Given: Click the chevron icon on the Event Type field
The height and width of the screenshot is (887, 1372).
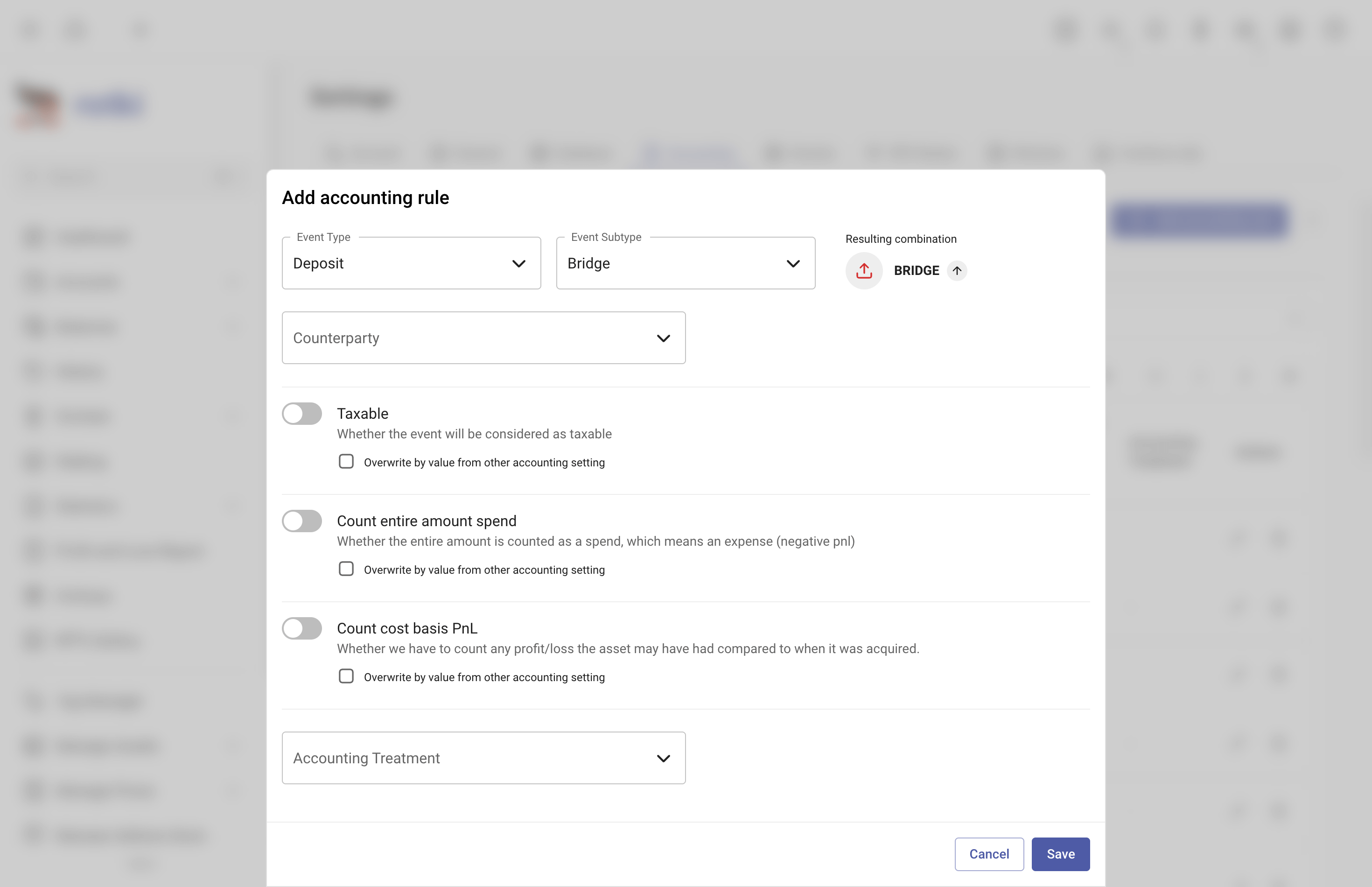Looking at the screenshot, I should pyautogui.click(x=519, y=263).
